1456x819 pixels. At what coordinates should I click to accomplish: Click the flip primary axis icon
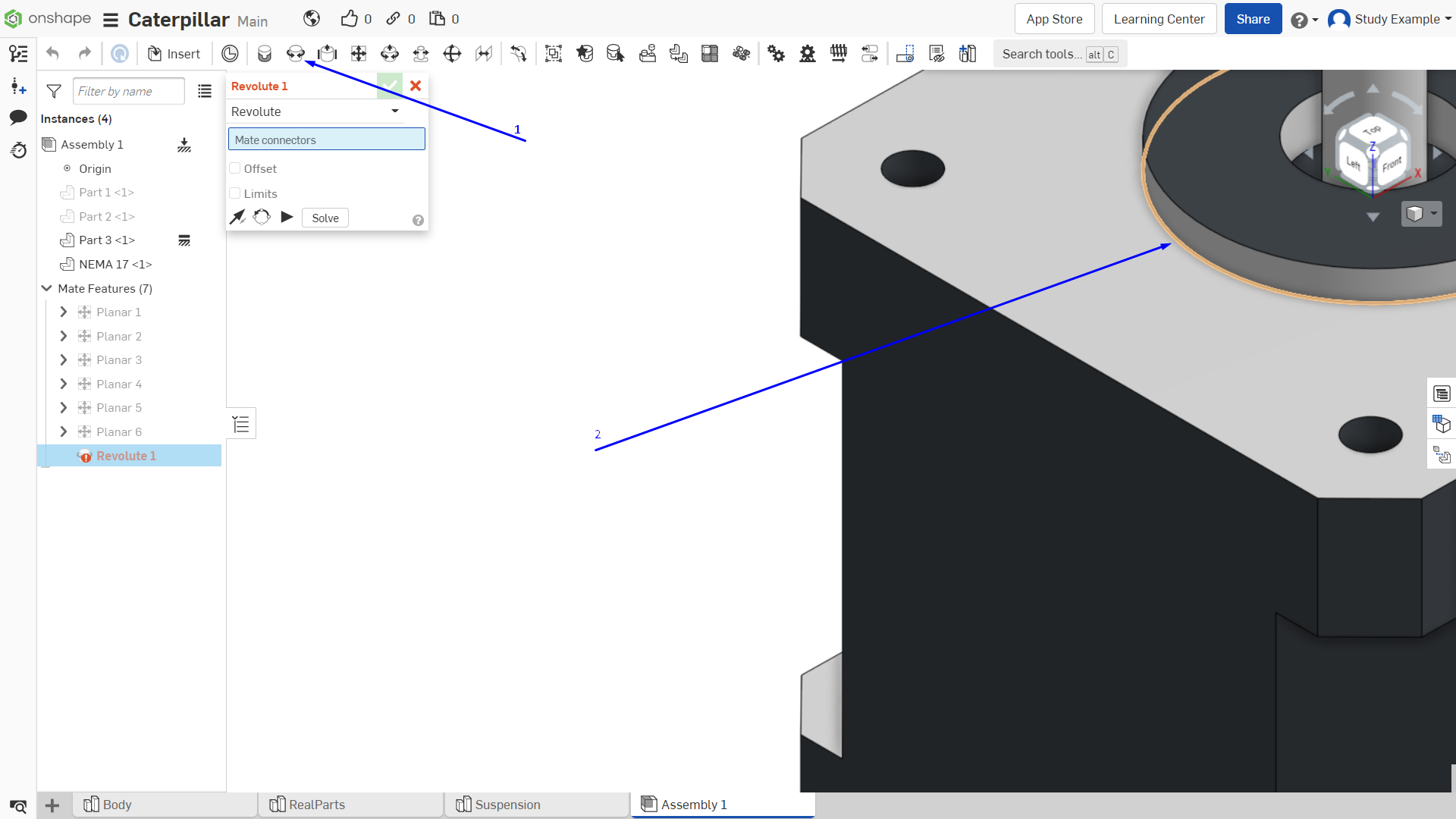click(237, 218)
